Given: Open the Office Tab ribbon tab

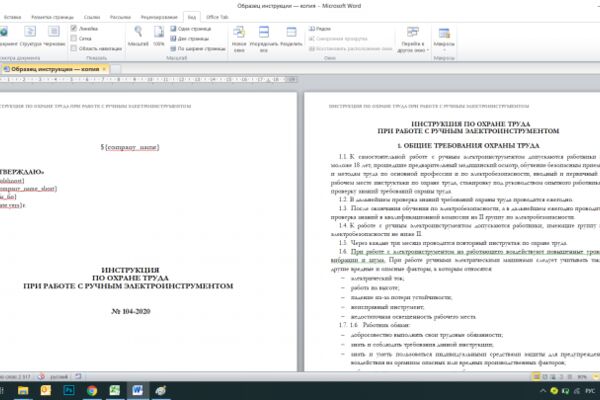Looking at the screenshot, I should (217, 17).
